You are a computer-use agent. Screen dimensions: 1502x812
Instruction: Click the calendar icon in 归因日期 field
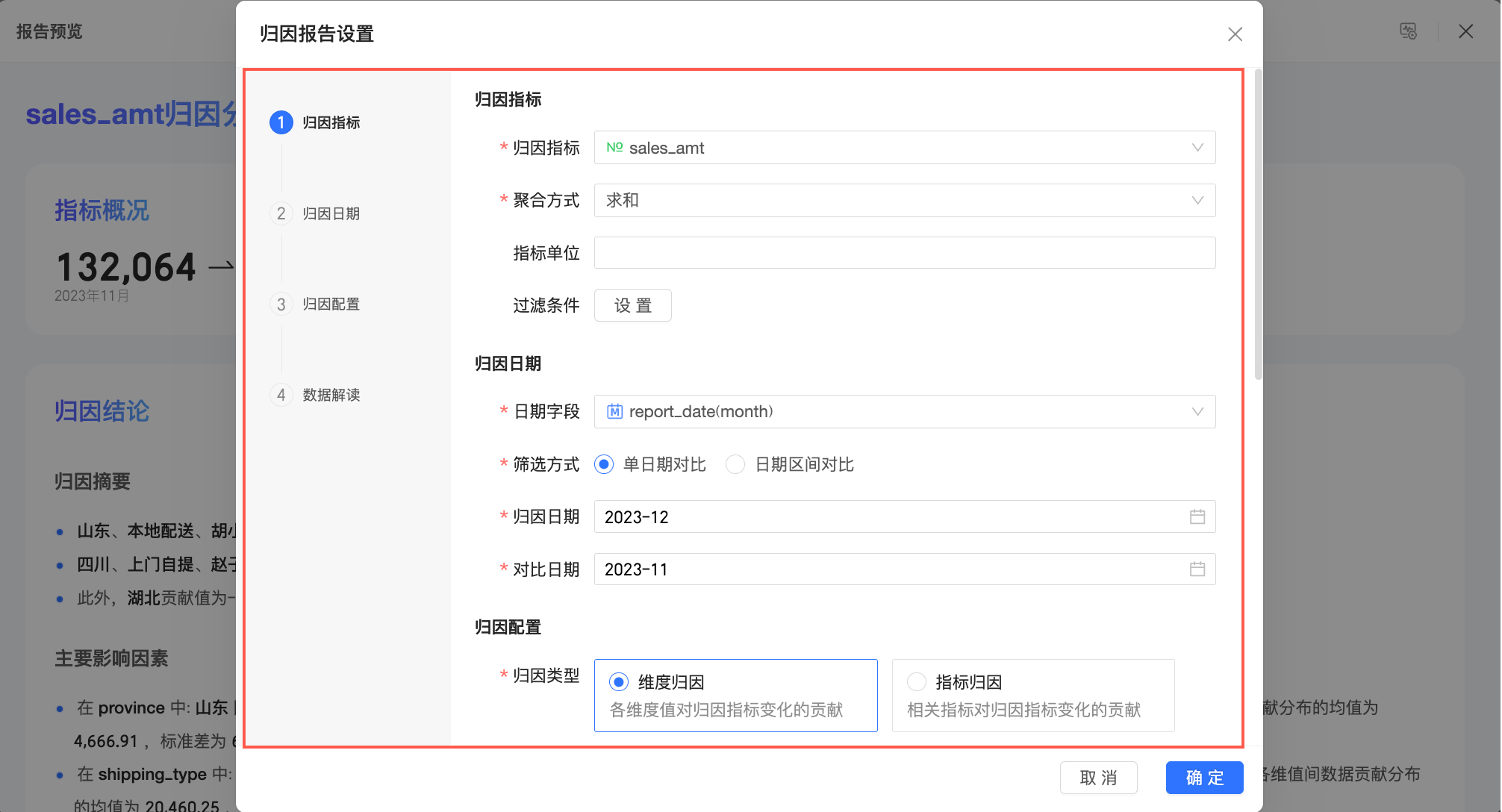coord(1197,516)
